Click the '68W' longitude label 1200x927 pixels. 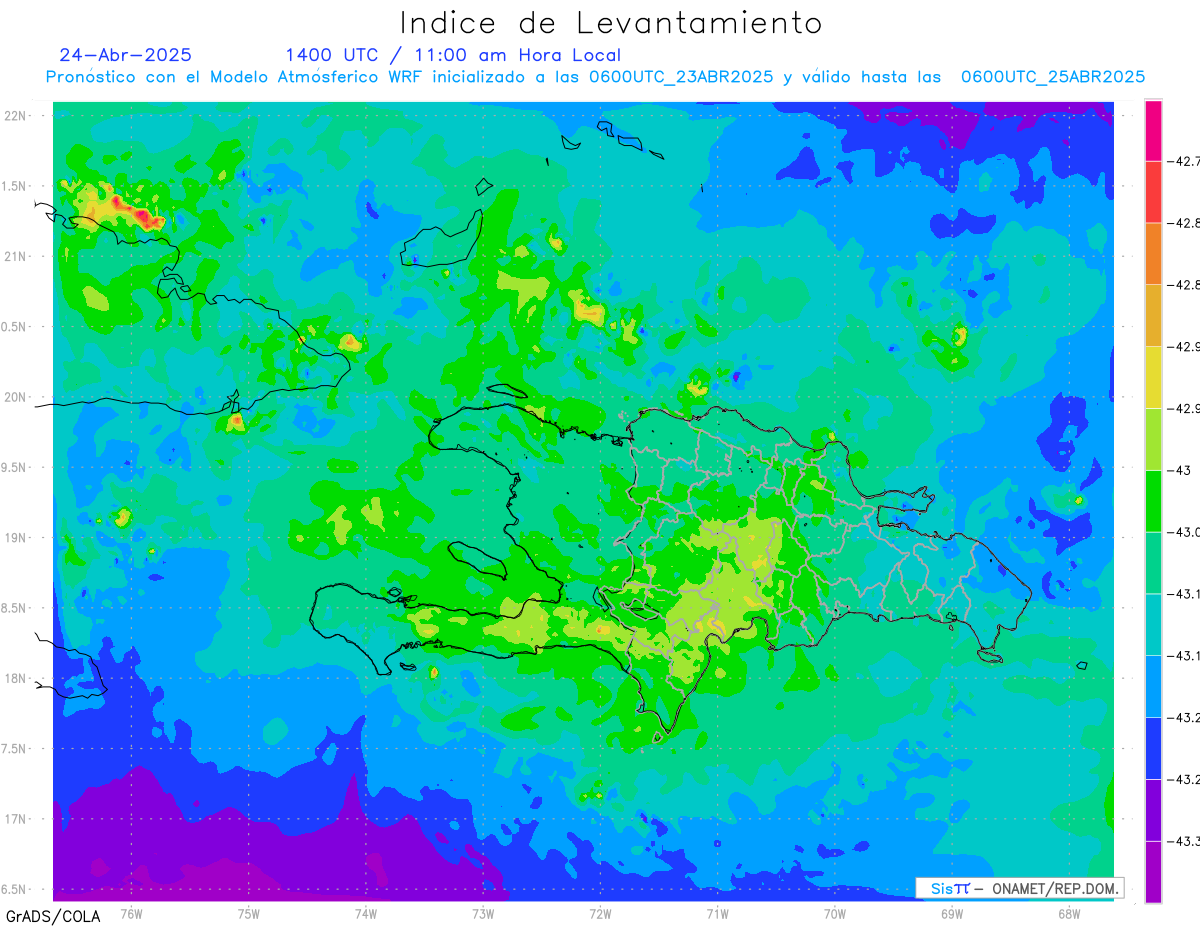coord(1069,913)
